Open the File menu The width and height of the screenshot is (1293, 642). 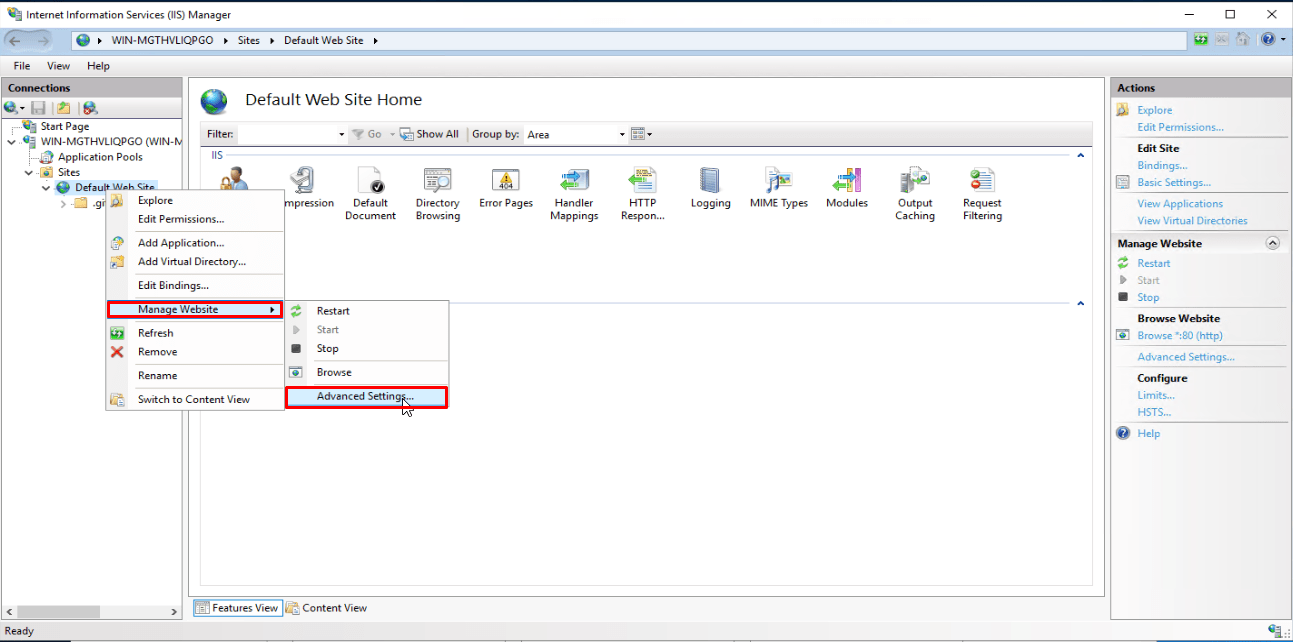(x=22, y=66)
